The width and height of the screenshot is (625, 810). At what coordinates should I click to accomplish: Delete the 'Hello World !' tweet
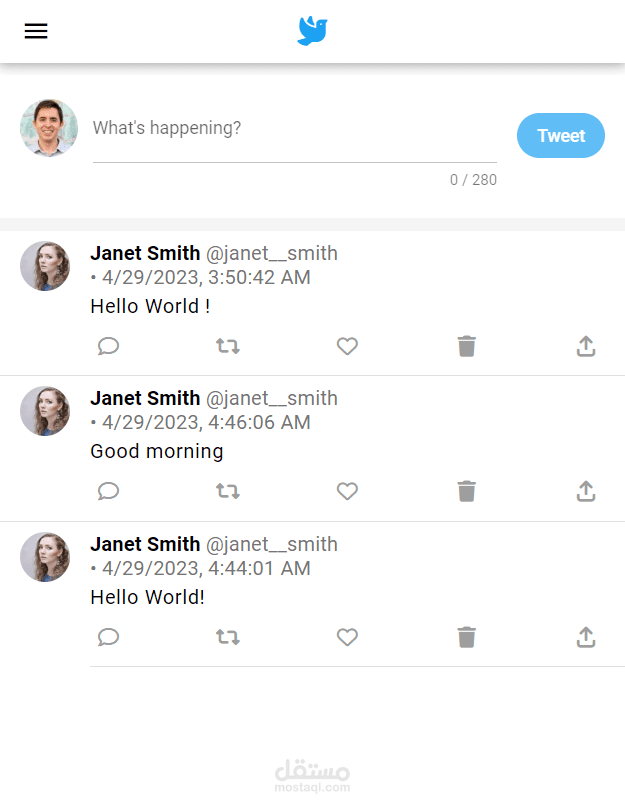tap(466, 346)
